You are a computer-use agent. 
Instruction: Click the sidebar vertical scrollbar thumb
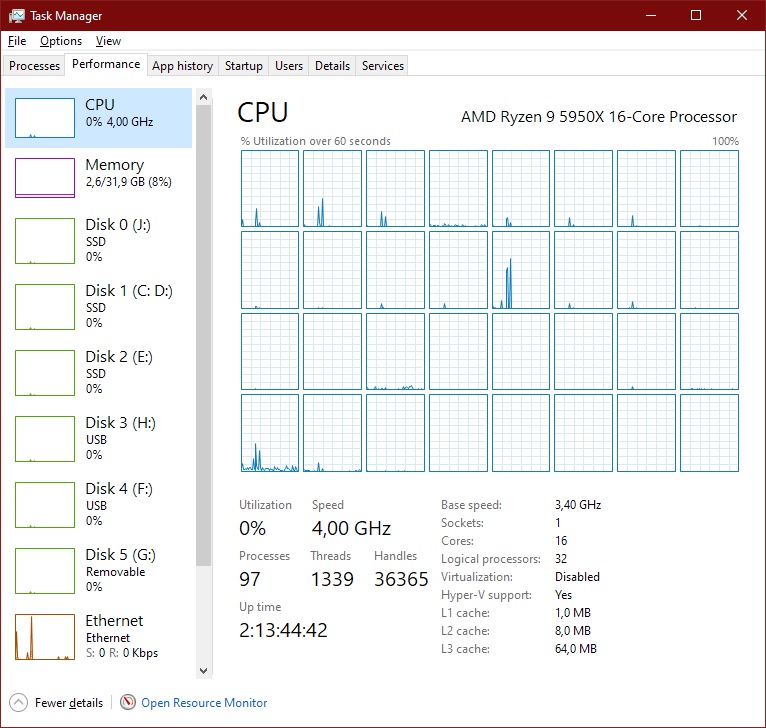pyautogui.click(x=204, y=335)
